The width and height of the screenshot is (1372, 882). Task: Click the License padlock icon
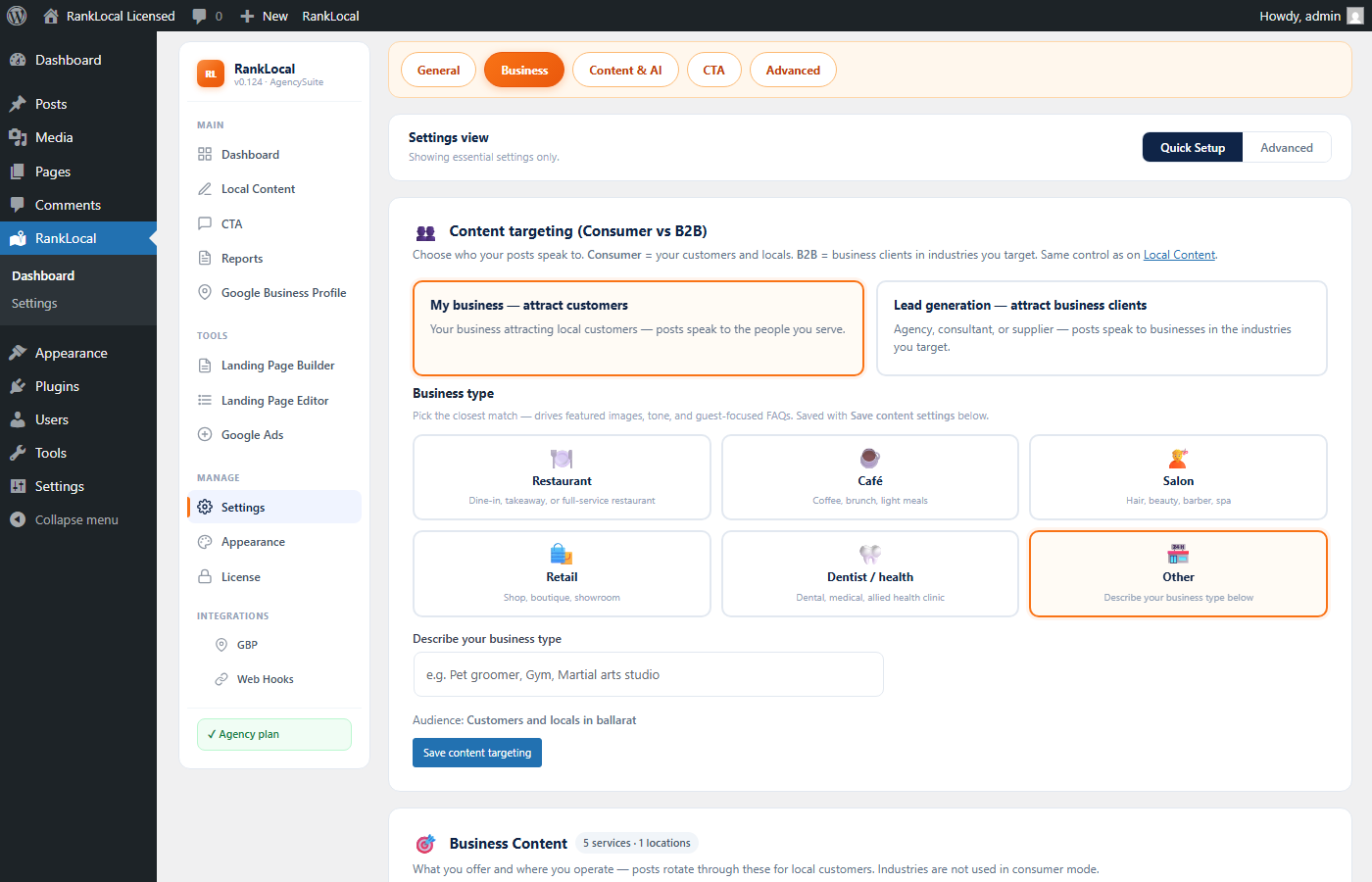pos(205,576)
